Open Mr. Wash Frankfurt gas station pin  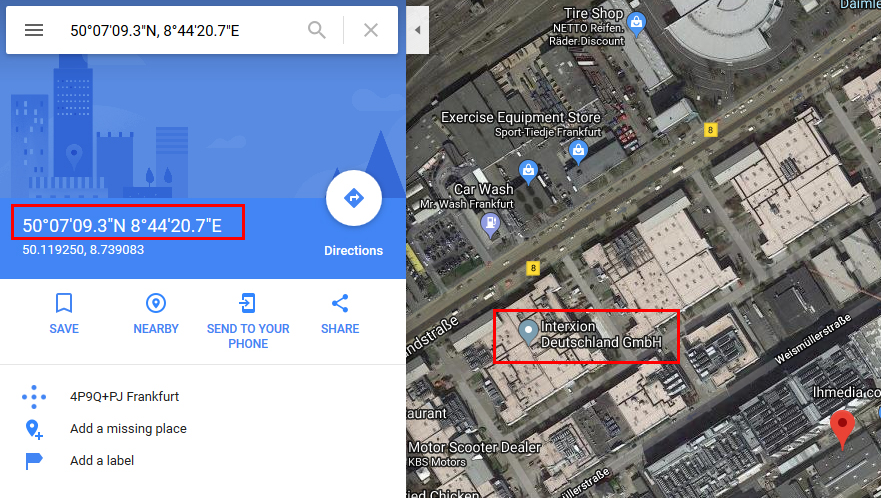point(491,224)
